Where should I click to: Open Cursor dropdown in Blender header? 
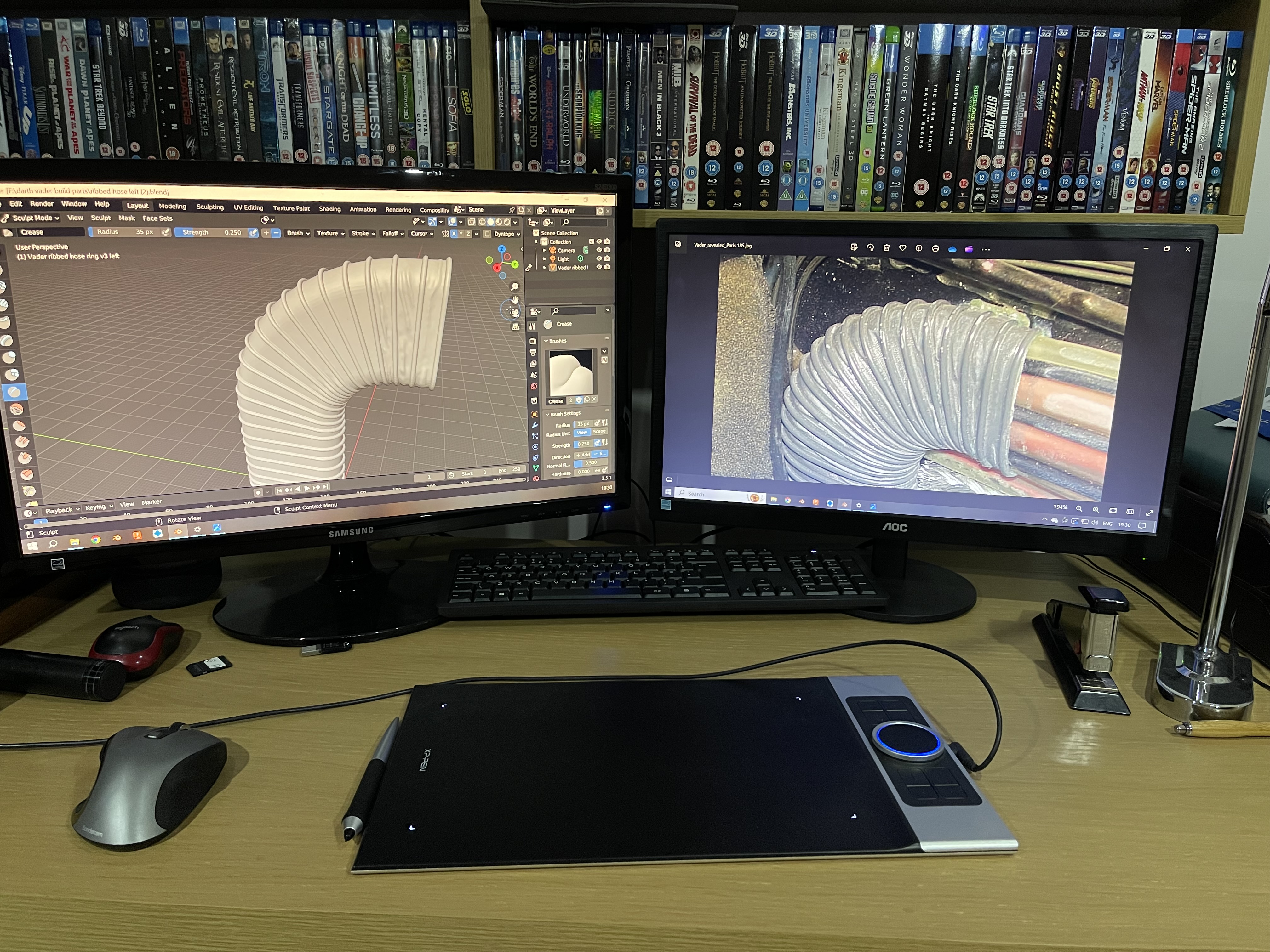click(x=421, y=234)
